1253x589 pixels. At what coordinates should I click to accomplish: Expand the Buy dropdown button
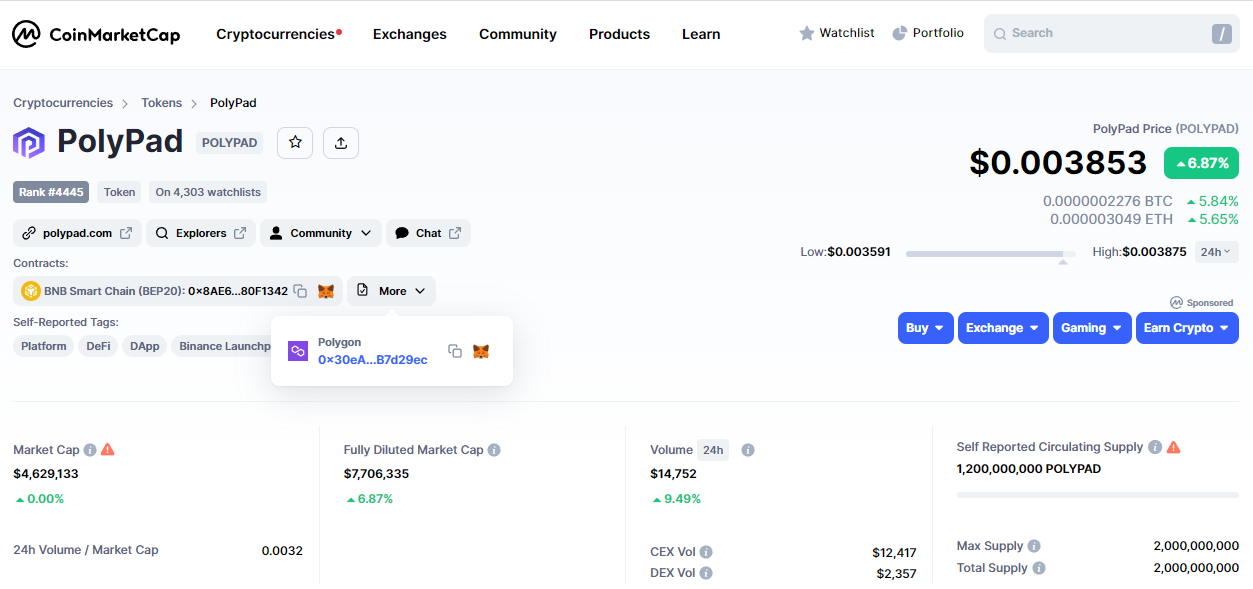coord(926,328)
